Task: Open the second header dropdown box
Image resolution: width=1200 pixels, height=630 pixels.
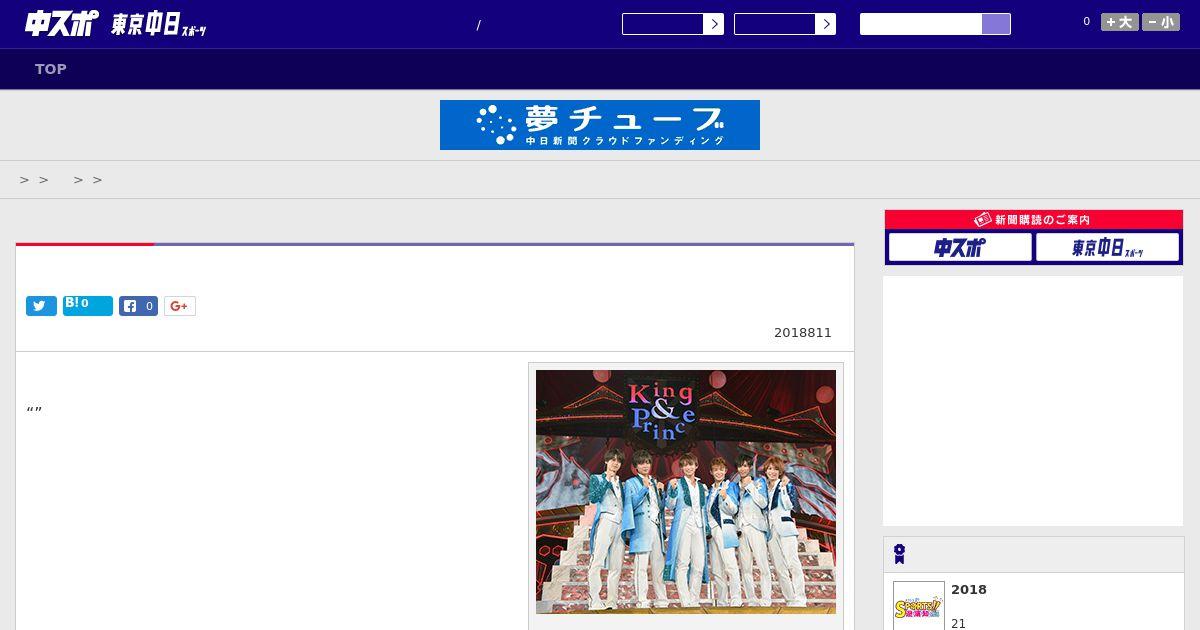Action: click(x=784, y=24)
